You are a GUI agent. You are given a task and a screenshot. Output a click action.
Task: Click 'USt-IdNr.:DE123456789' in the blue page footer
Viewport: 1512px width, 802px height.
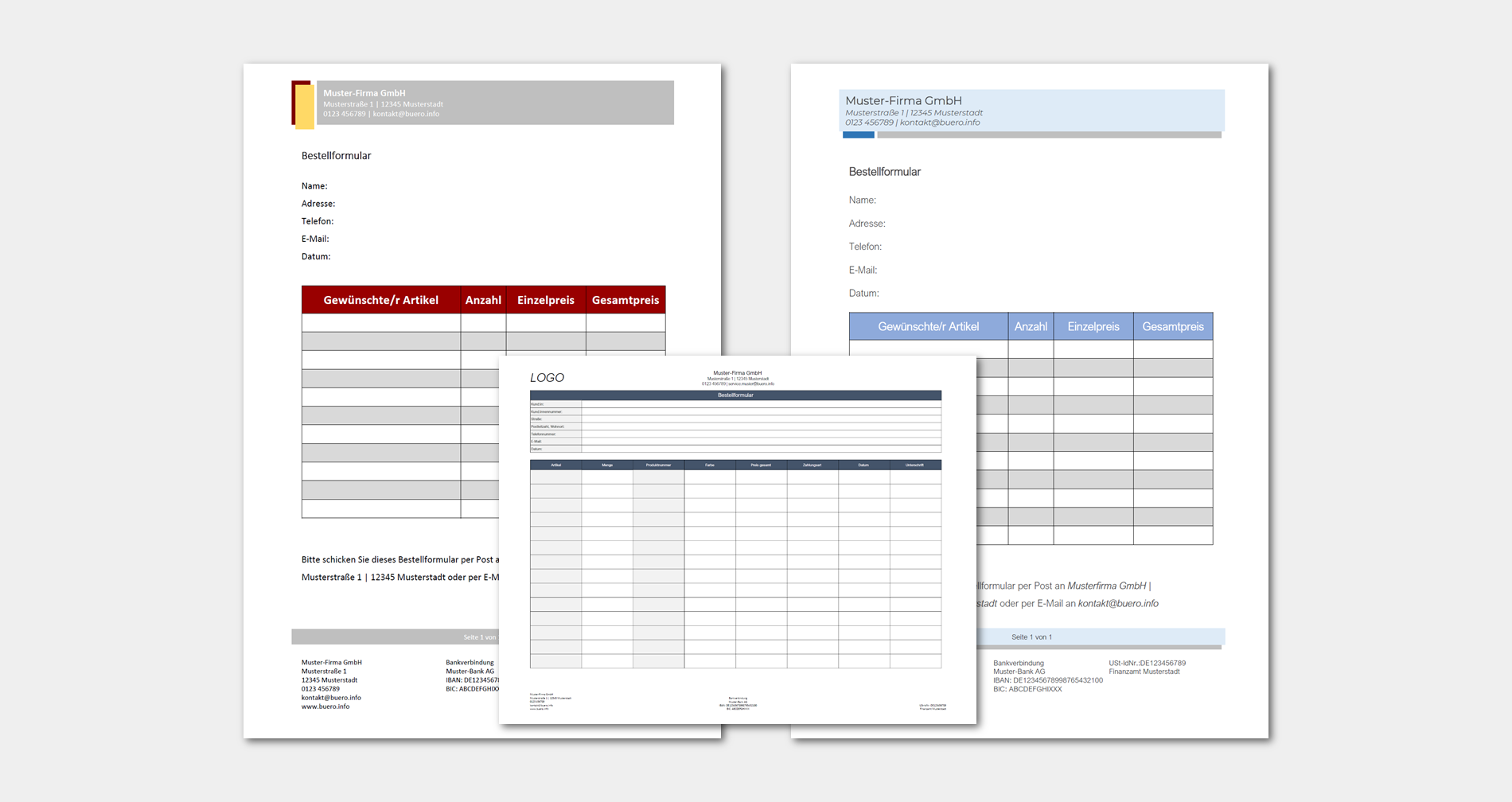point(1147,663)
